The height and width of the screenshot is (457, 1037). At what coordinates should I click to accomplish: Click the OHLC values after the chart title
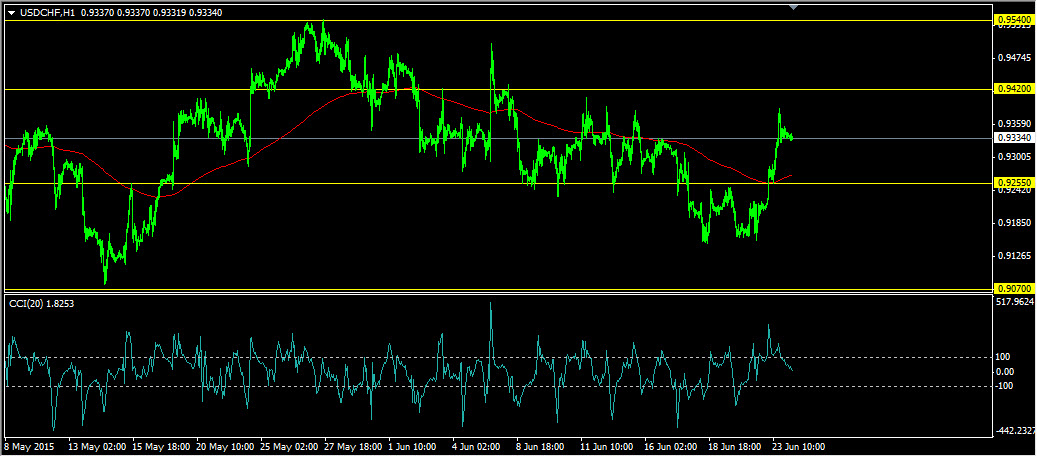[x=151, y=12]
